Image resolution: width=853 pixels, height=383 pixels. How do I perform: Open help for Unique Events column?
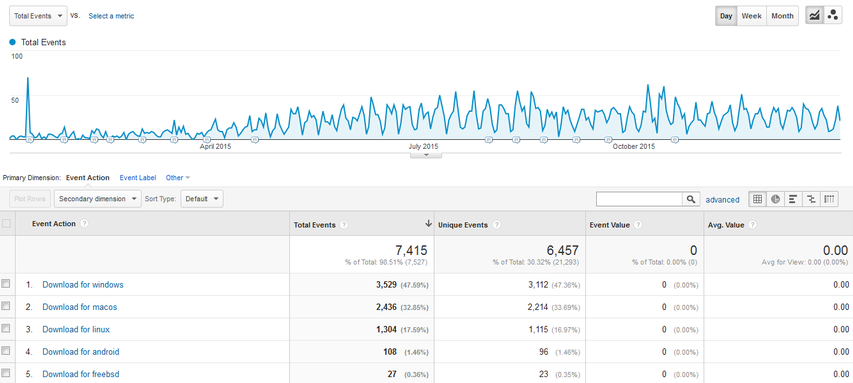[x=497, y=225]
